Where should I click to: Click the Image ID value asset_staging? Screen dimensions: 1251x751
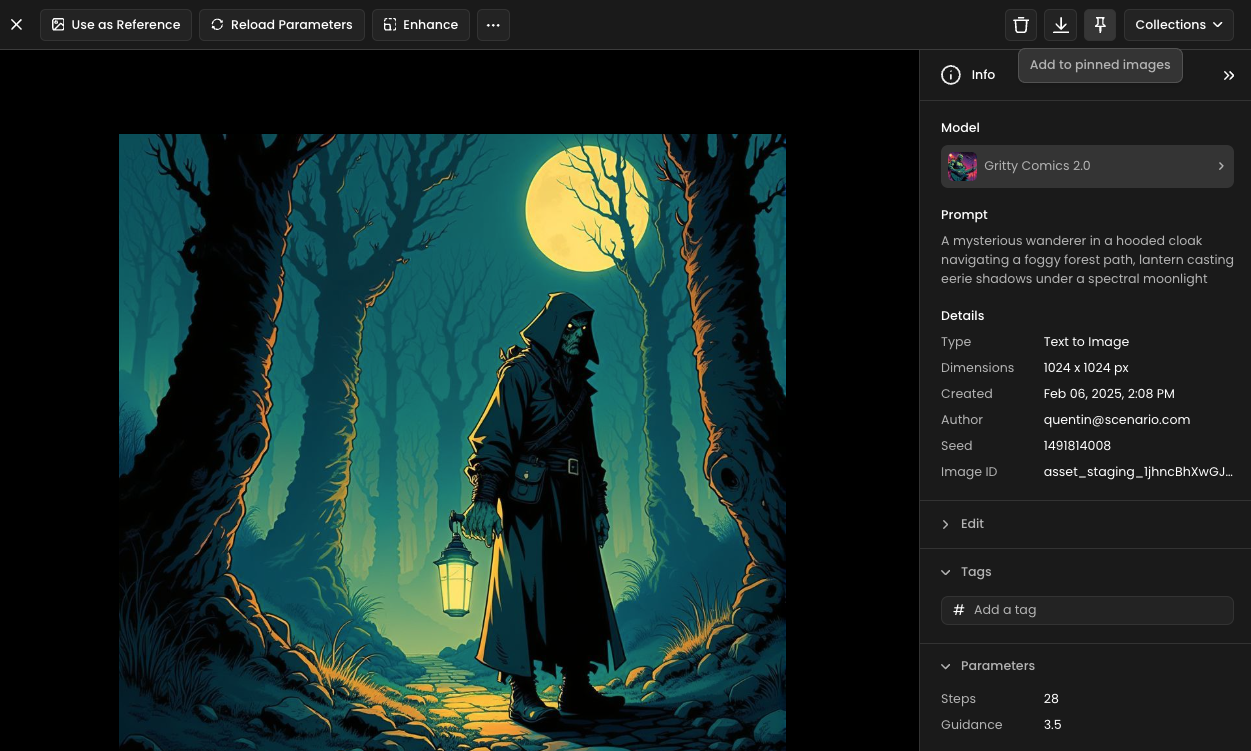pos(1138,472)
